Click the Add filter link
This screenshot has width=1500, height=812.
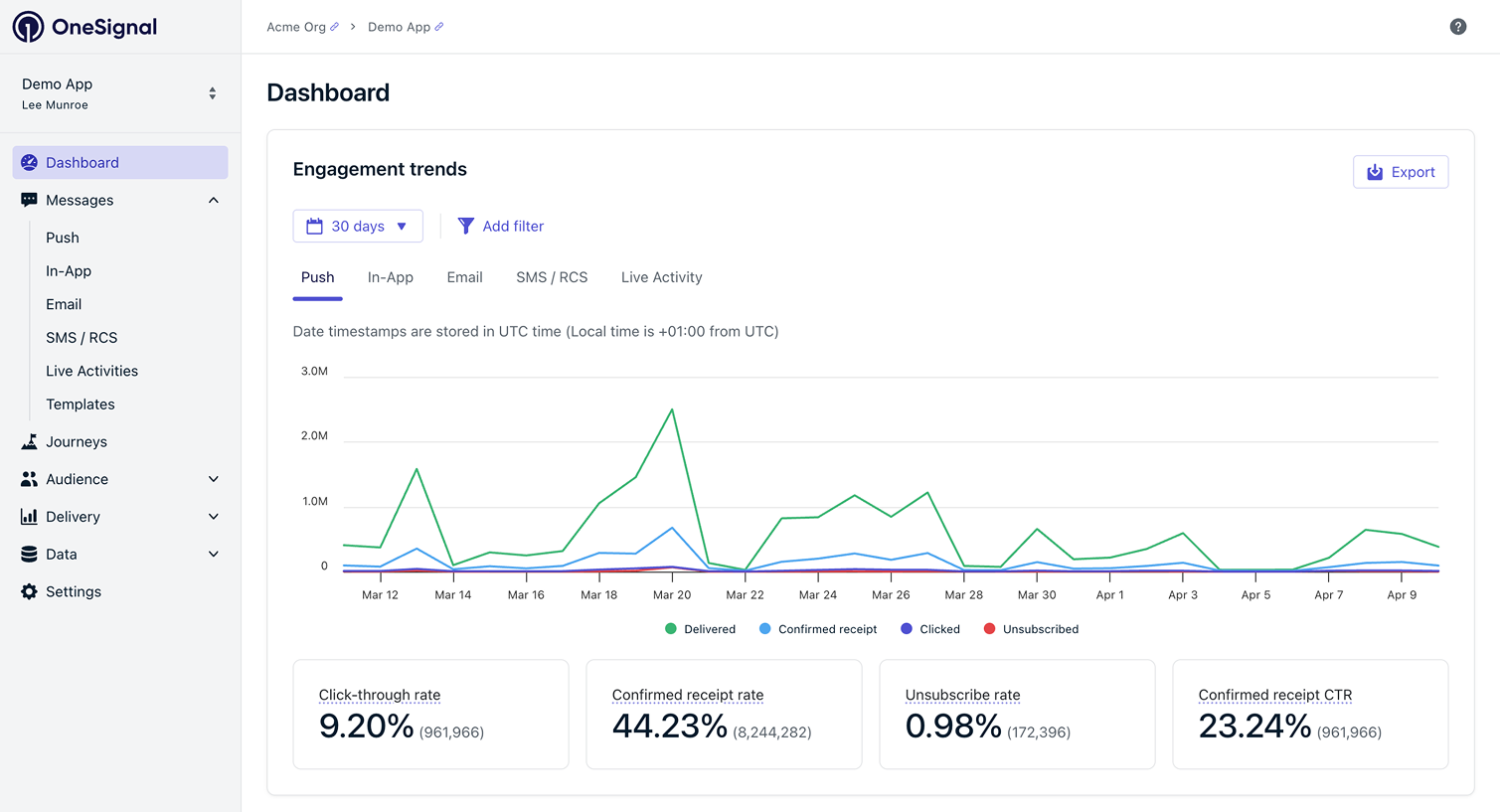pos(501,227)
